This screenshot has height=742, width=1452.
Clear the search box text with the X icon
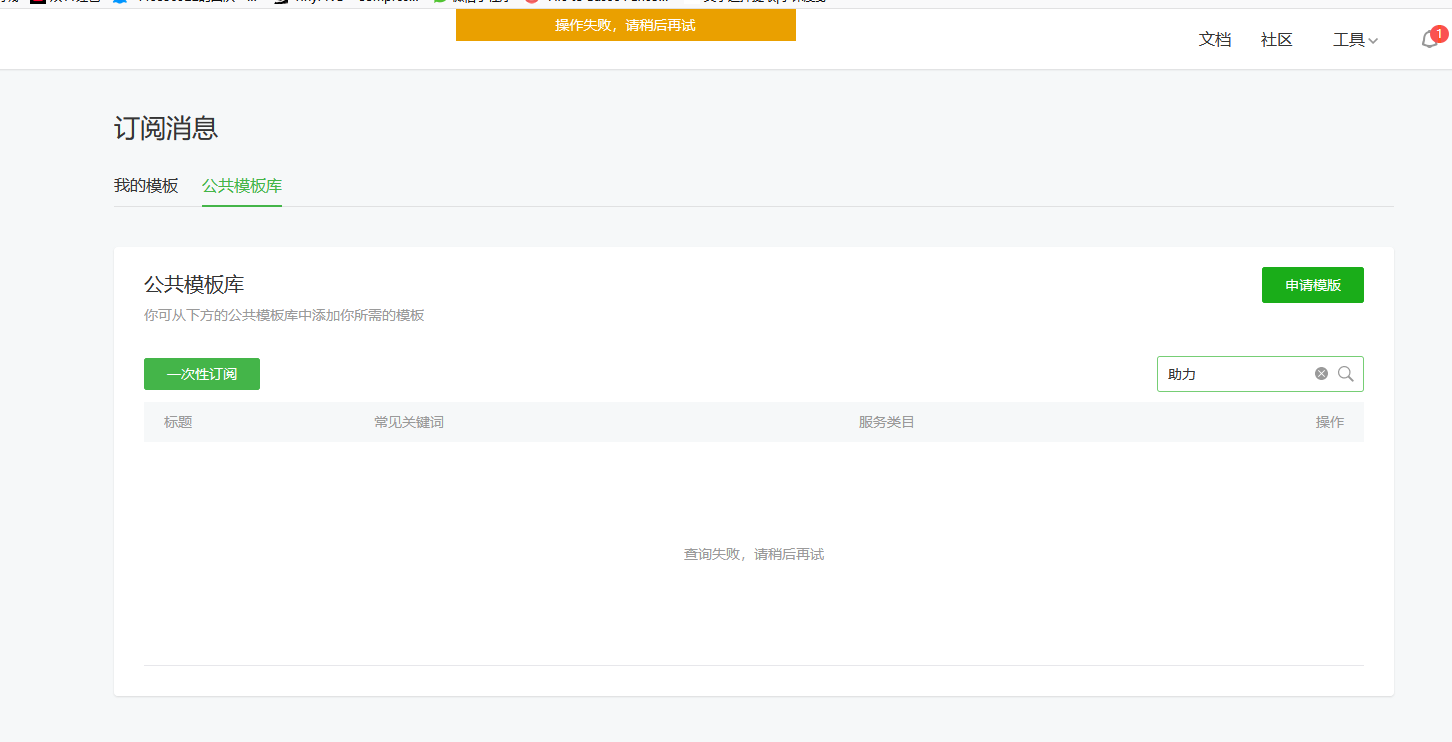click(x=1321, y=374)
